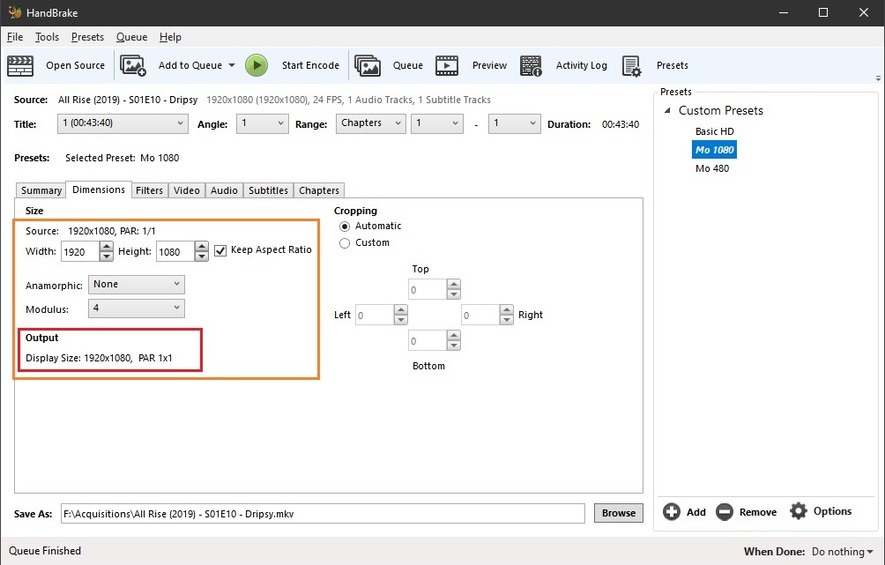Switch to the Chapters tab
The height and width of the screenshot is (565, 885).
(x=319, y=191)
